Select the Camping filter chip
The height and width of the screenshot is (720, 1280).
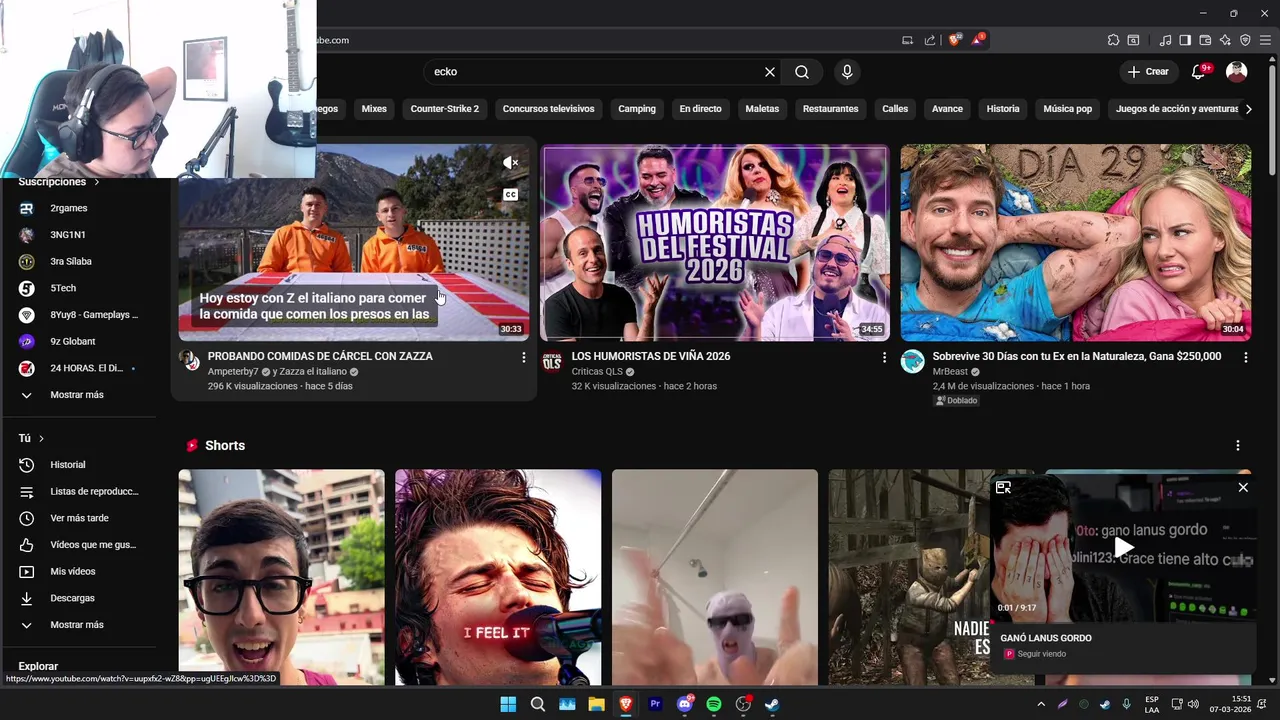pyautogui.click(x=637, y=109)
